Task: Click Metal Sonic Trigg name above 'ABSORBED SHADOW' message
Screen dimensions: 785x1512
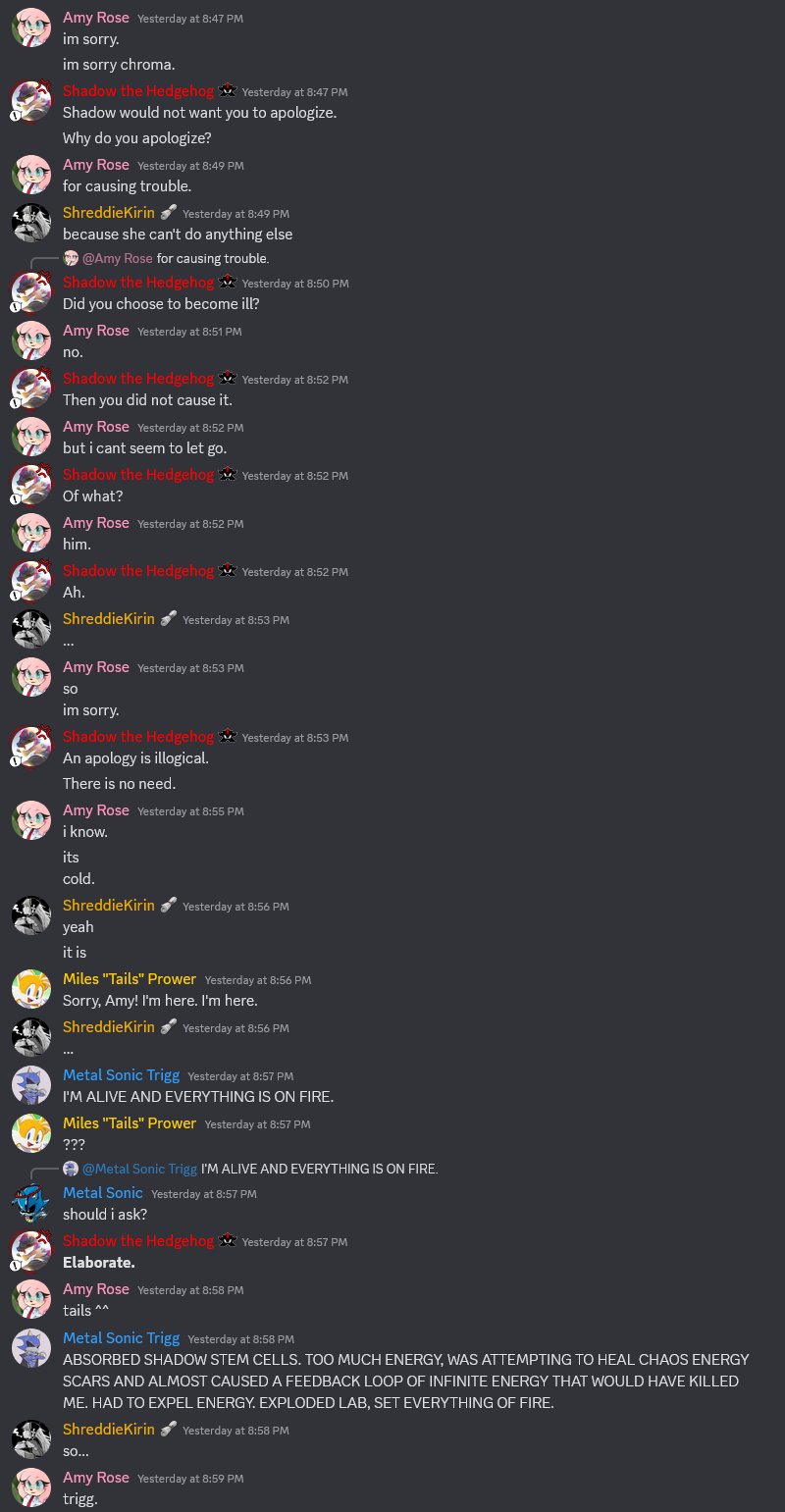Action: [x=122, y=1337]
